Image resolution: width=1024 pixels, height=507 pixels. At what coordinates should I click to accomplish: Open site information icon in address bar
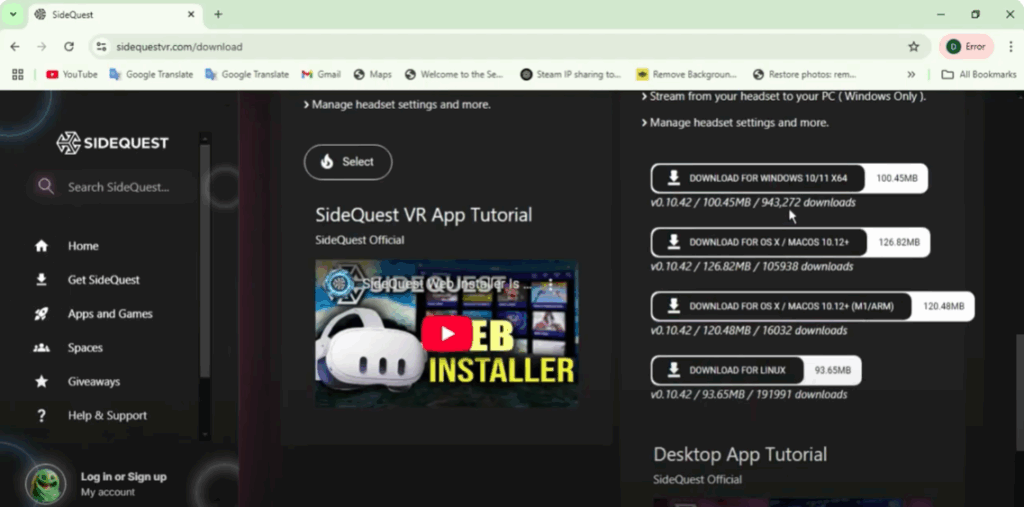pos(101,46)
